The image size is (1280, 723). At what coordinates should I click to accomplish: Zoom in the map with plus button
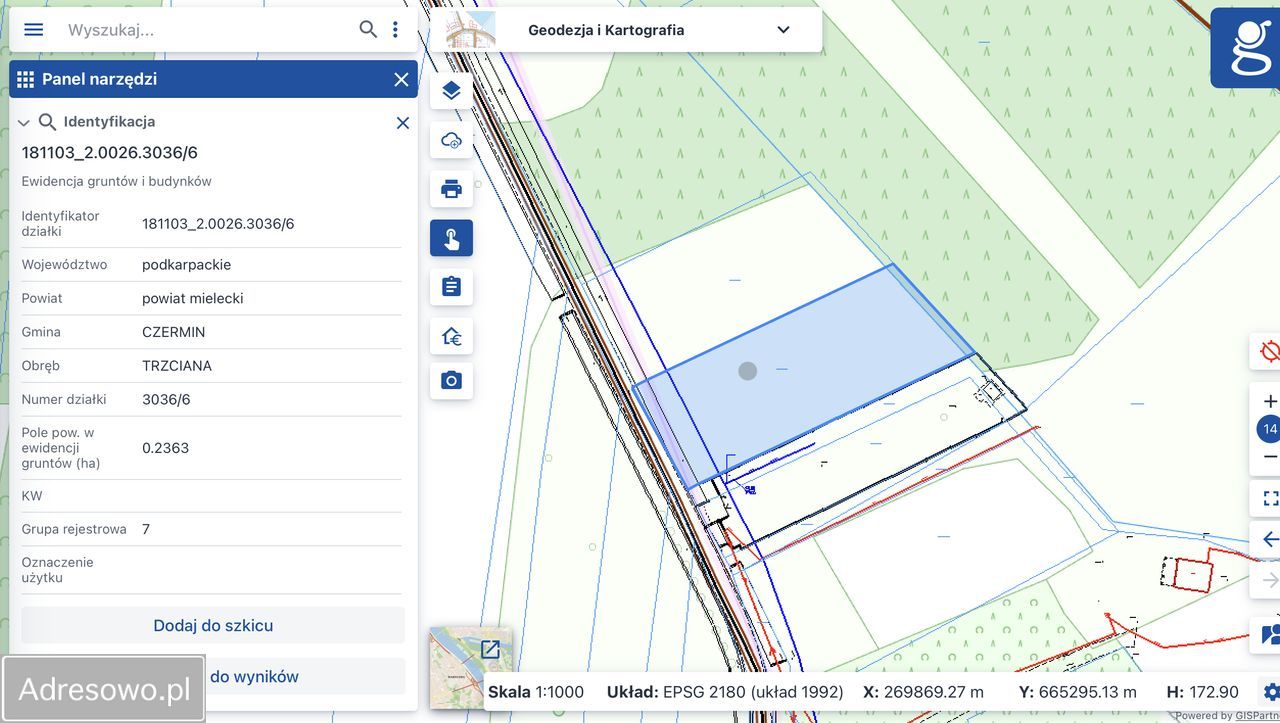(x=1270, y=401)
